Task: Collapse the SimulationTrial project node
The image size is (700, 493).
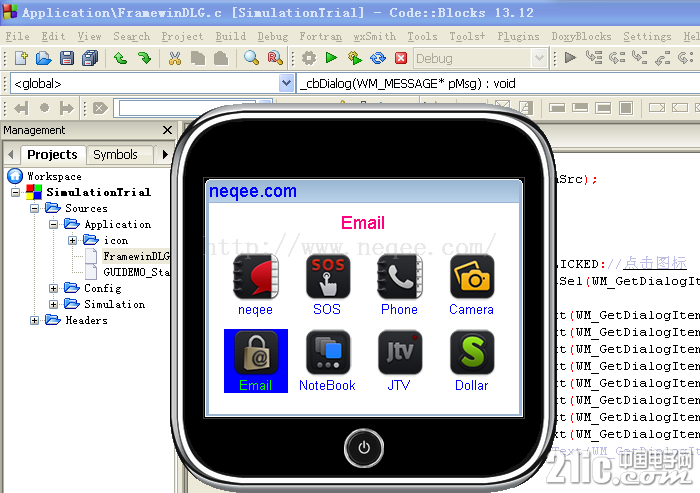Action: 16,192
